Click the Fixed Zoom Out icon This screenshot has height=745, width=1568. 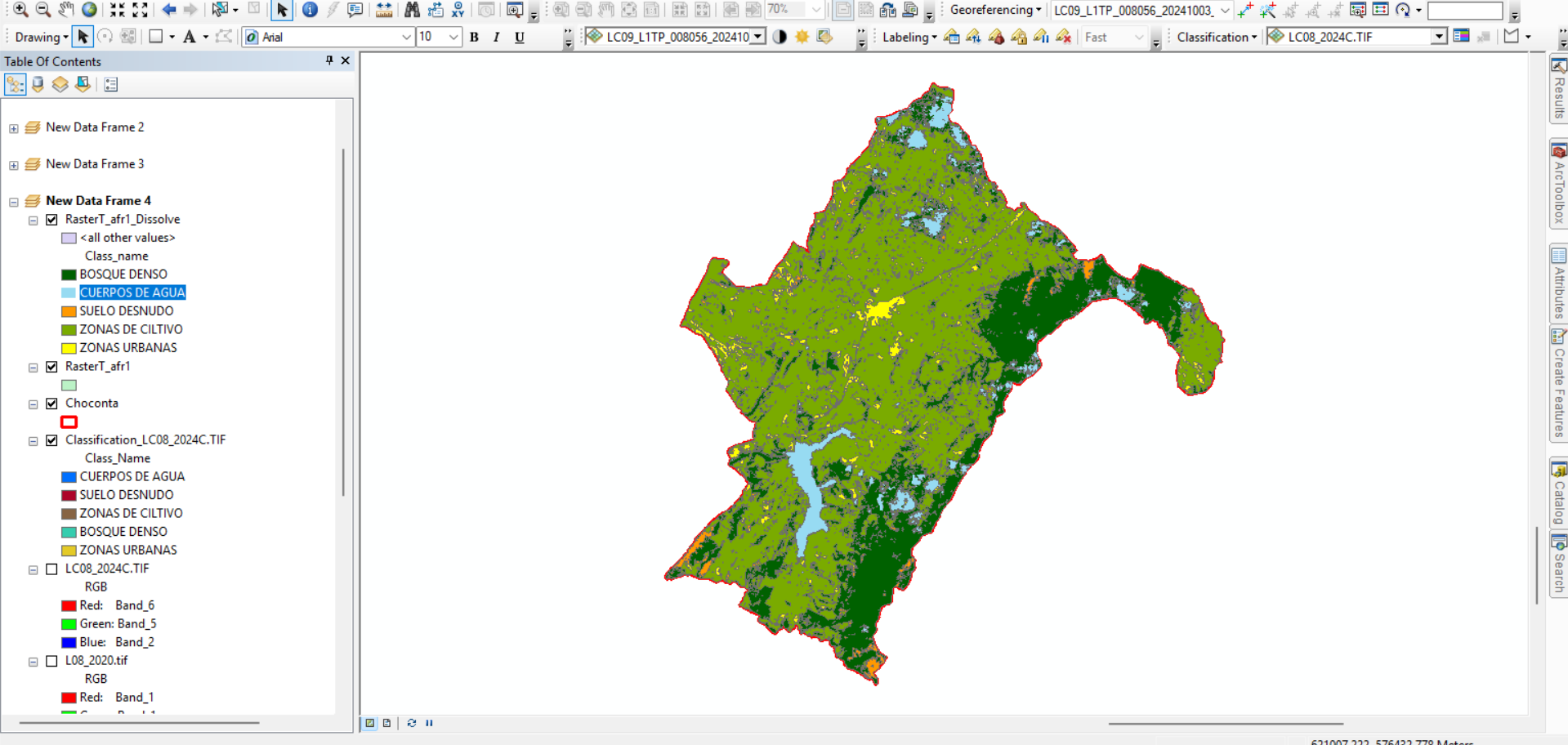pos(141,10)
